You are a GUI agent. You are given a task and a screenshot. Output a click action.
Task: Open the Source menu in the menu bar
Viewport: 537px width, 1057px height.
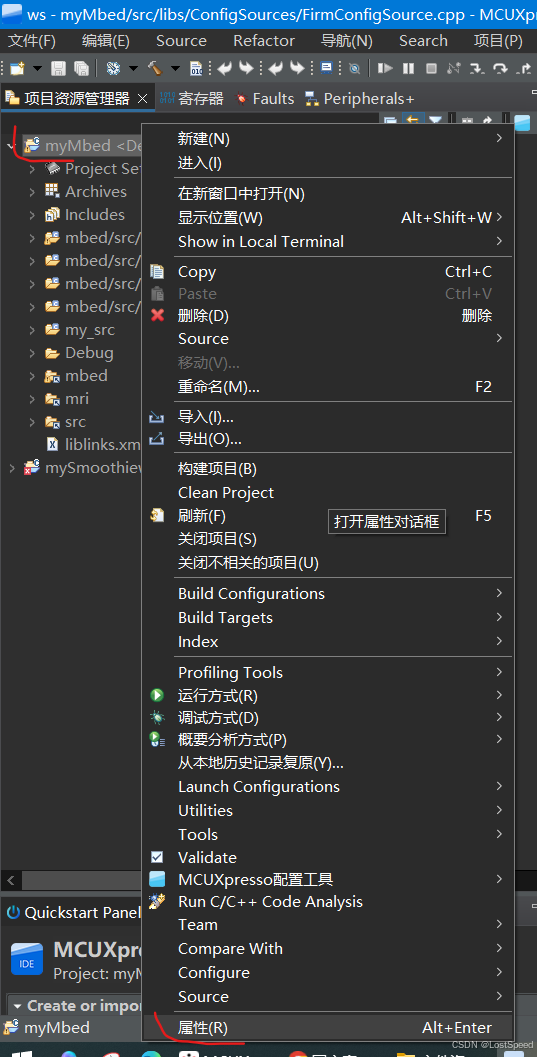point(181,40)
